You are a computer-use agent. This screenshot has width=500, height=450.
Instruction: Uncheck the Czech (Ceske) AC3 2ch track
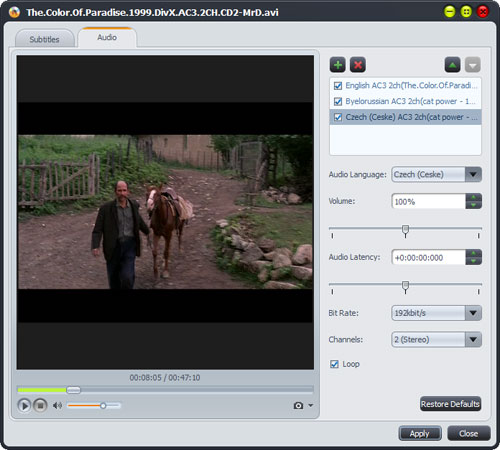(338, 117)
